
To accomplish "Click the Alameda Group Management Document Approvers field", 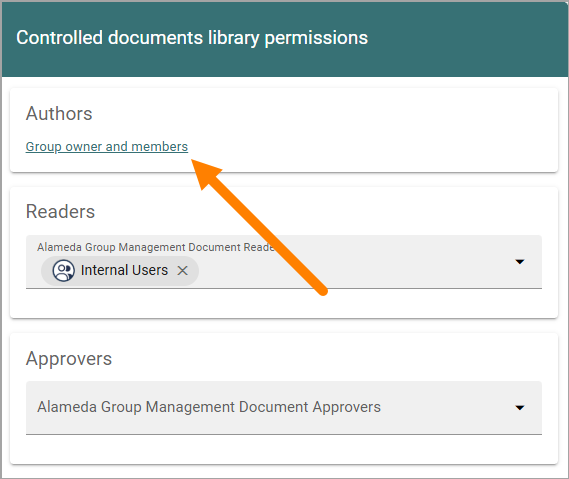I will point(284,408).
